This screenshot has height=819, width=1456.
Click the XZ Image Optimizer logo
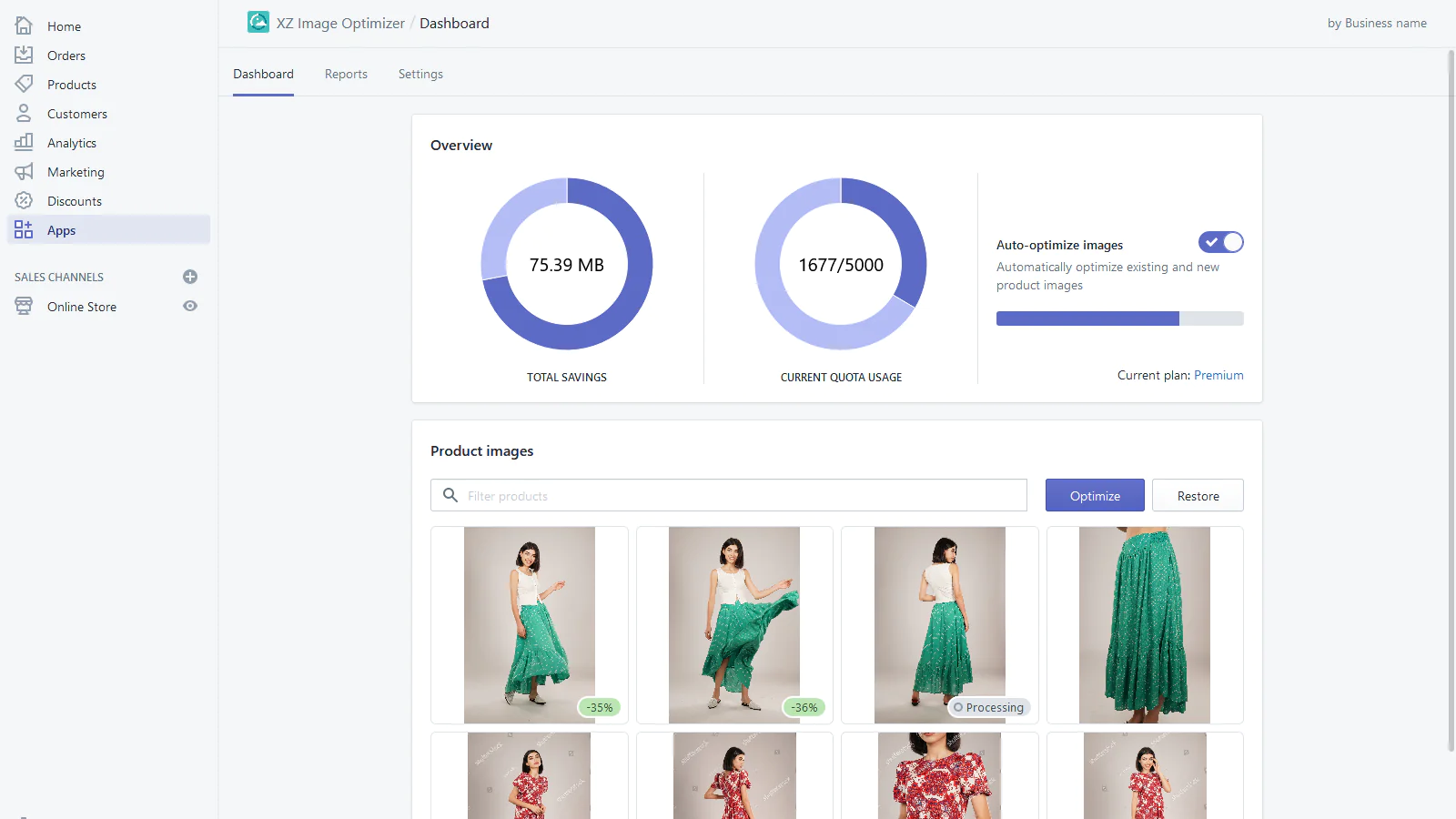pos(258,23)
